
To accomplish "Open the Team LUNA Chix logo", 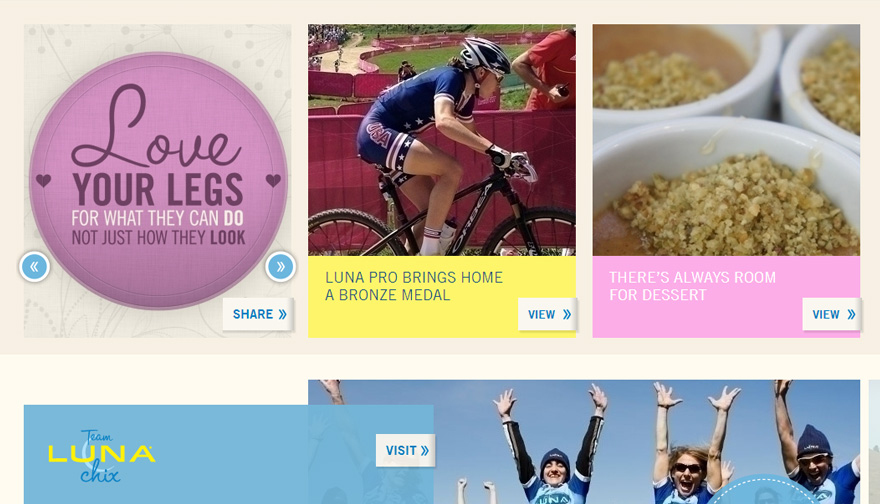I will coord(101,456).
